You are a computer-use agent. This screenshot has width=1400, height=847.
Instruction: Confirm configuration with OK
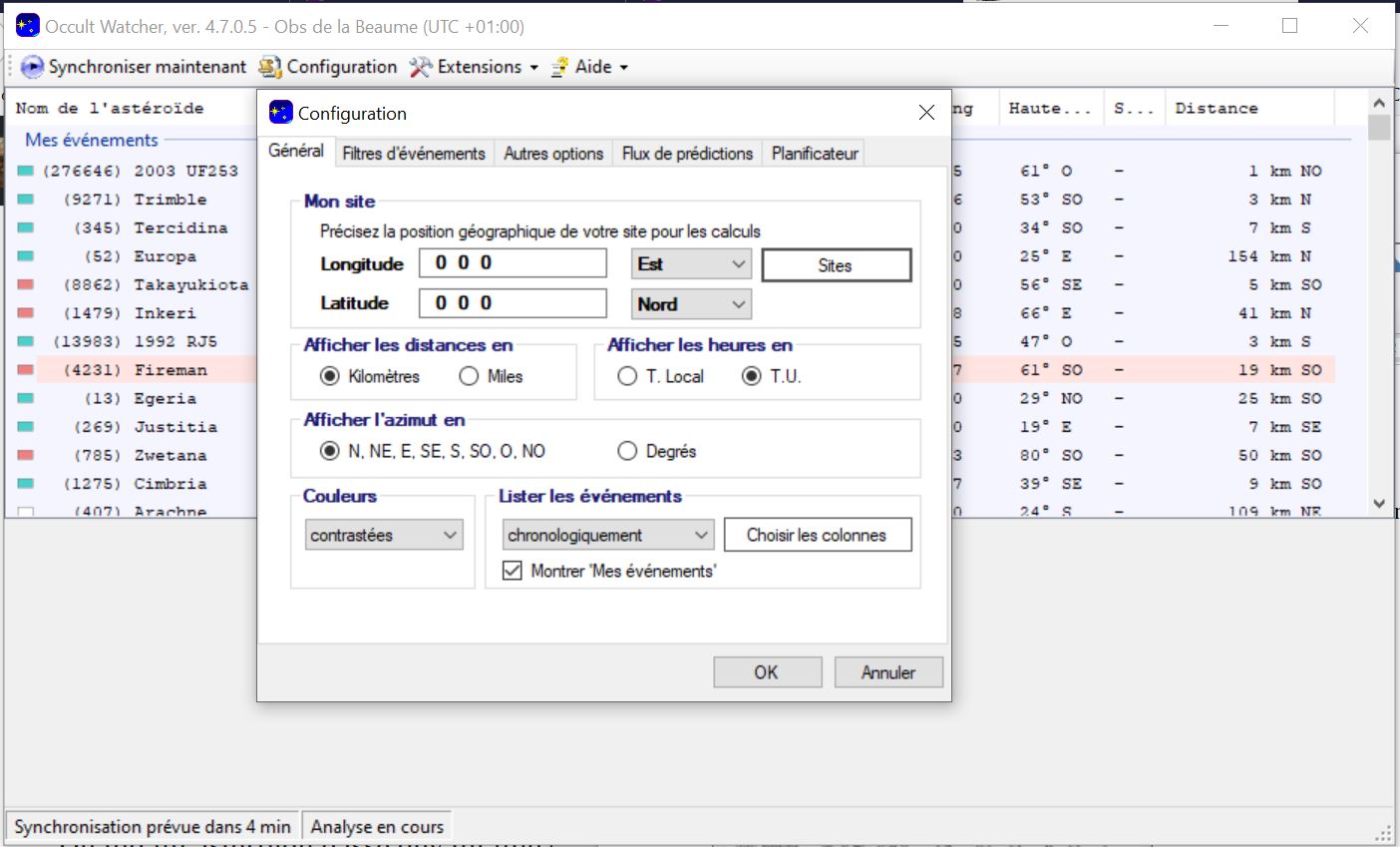click(x=767, y=672)
